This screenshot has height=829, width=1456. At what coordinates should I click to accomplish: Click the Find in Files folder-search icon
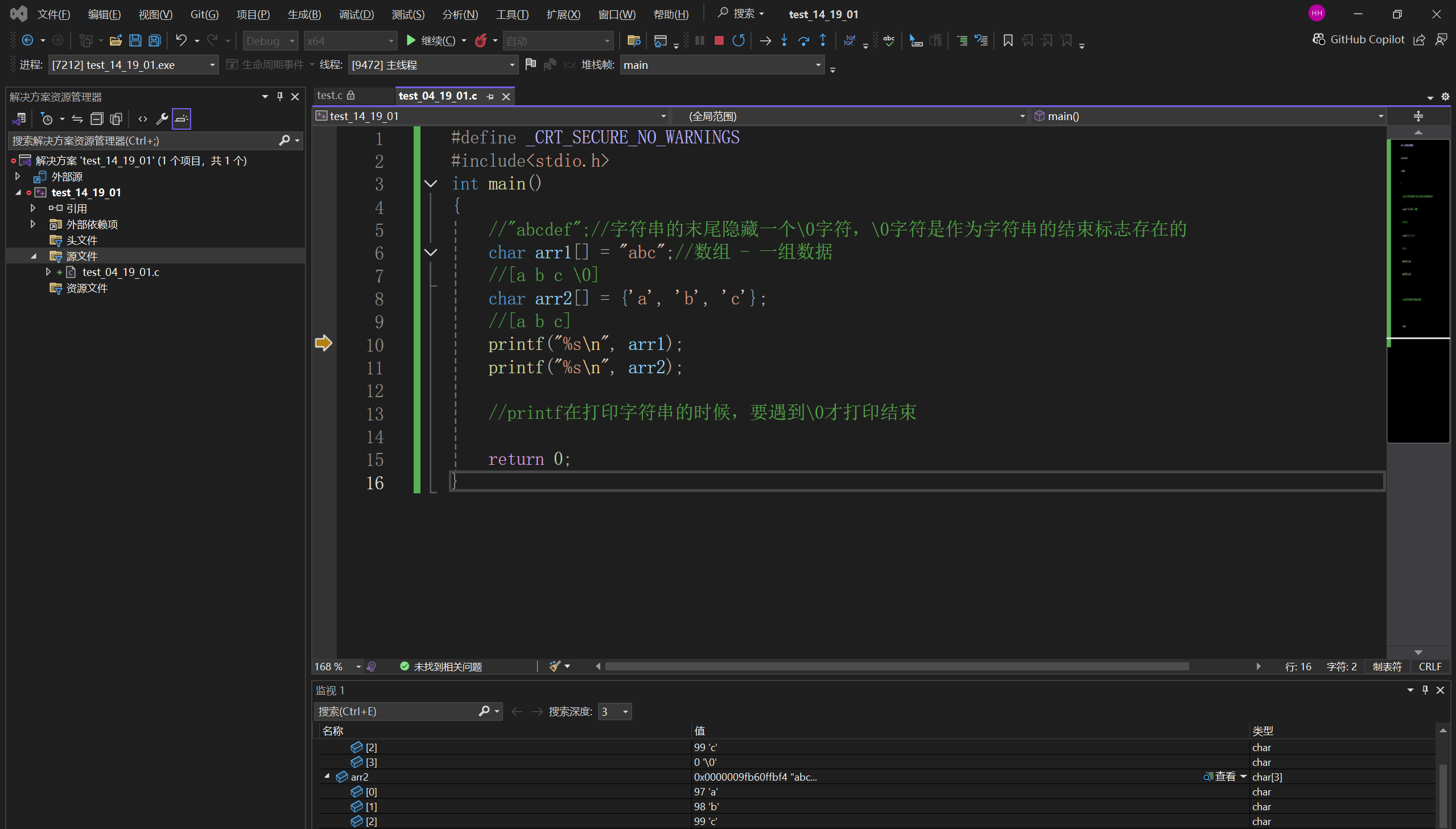click(x=633, y=40)
